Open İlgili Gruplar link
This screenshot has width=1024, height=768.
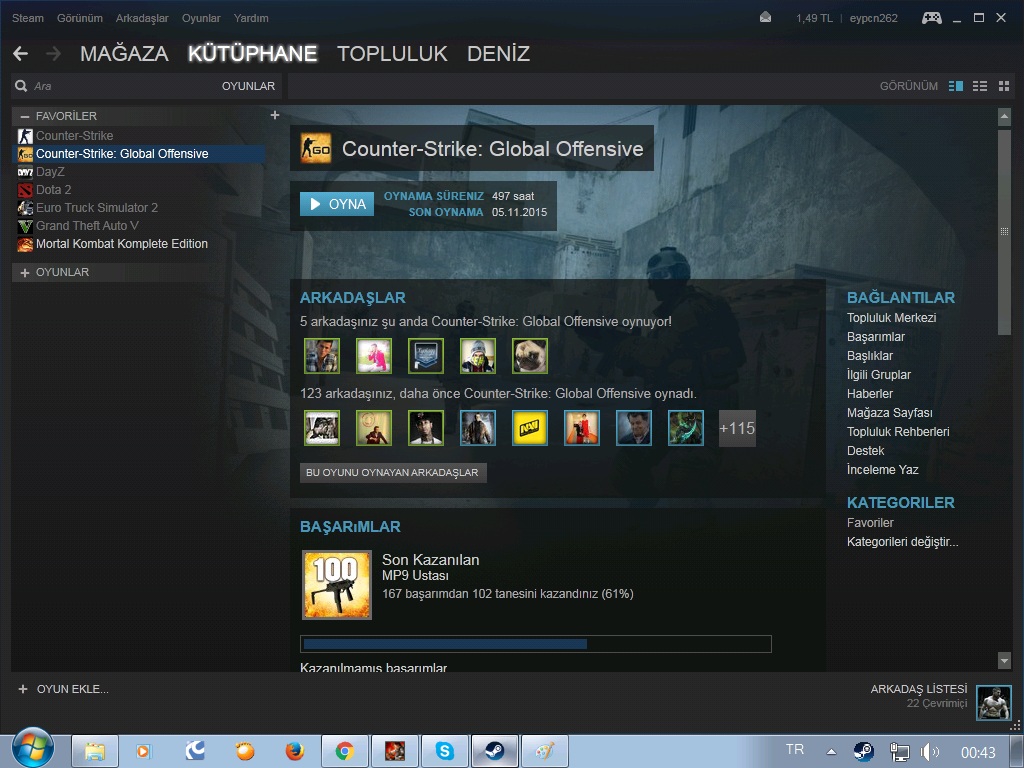coord(878,374)
